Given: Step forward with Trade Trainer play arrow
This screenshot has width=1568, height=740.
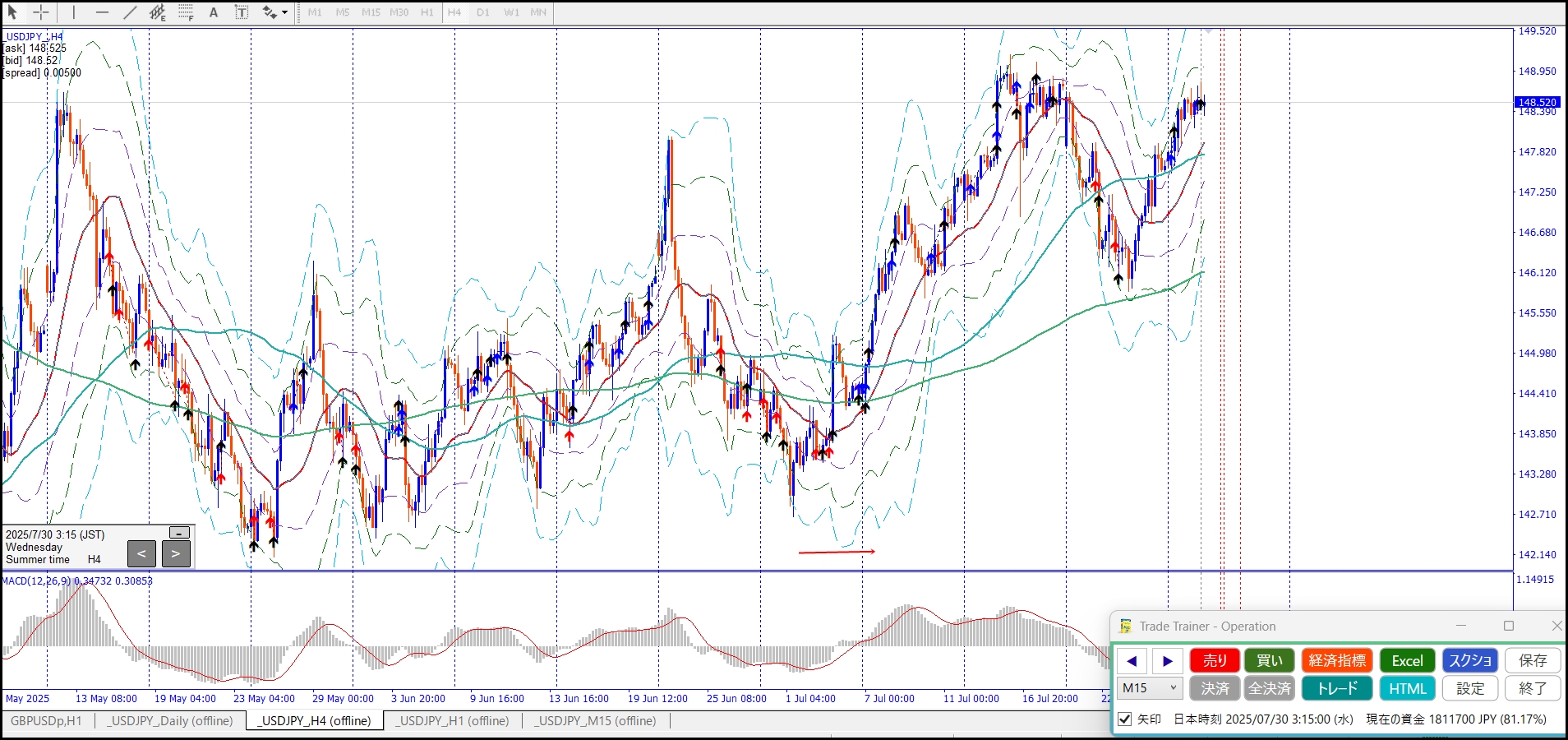Looking at the screenshot, I should coord(1168,661).
